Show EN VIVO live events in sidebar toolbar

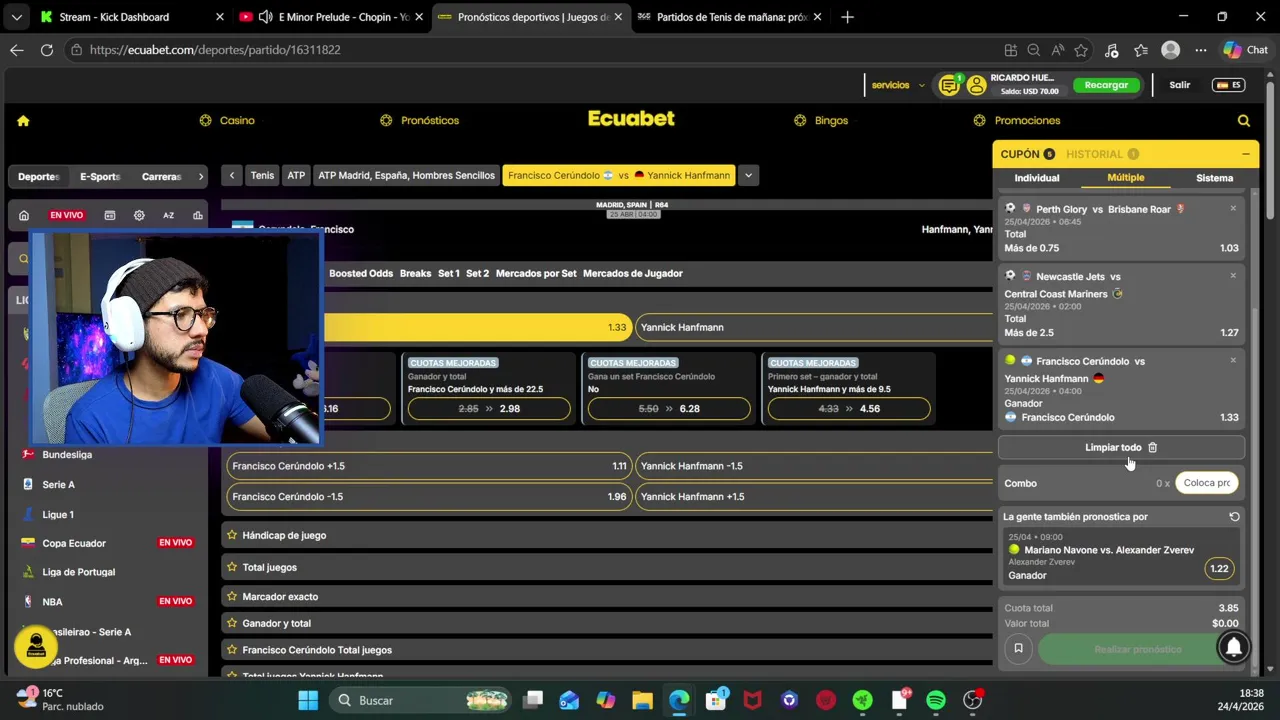[67, 215]
